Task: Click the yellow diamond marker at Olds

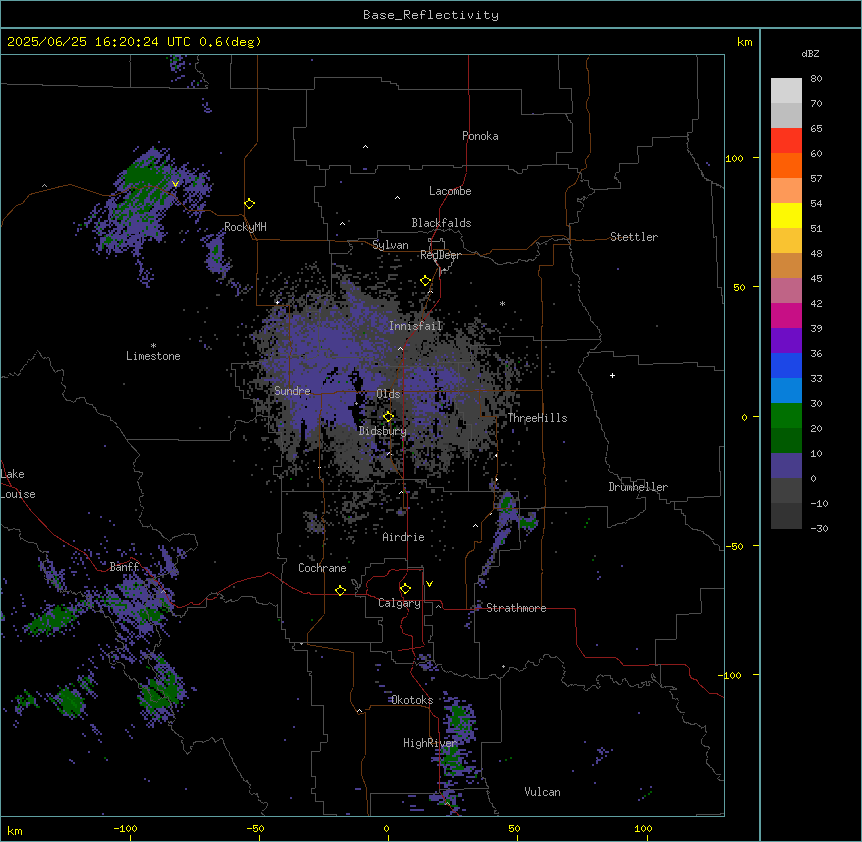Action: click(389, 417)
